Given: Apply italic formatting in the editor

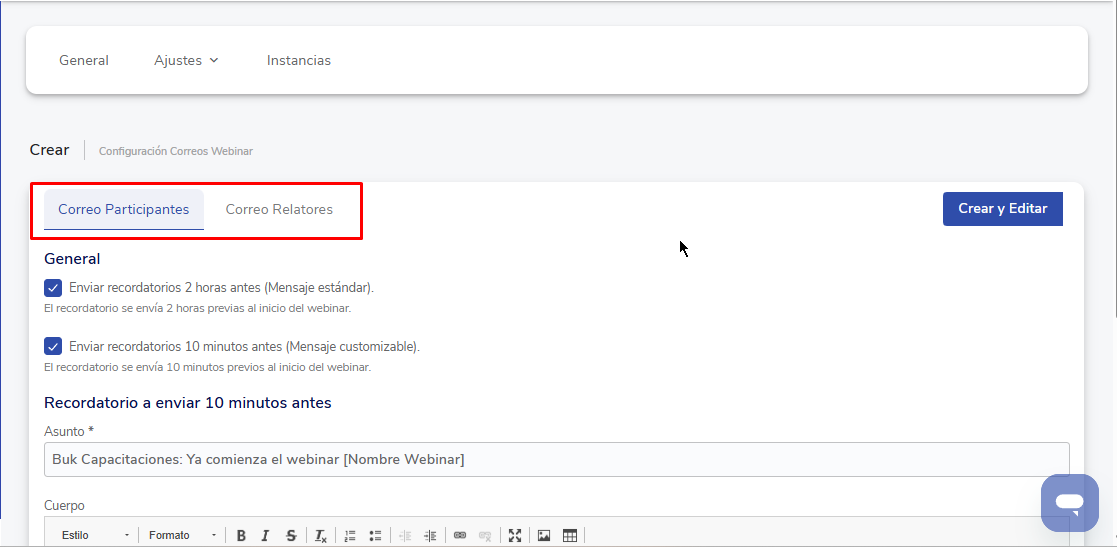Looking at the screenshot, I should pyautogui.click(x=265, y=536).
